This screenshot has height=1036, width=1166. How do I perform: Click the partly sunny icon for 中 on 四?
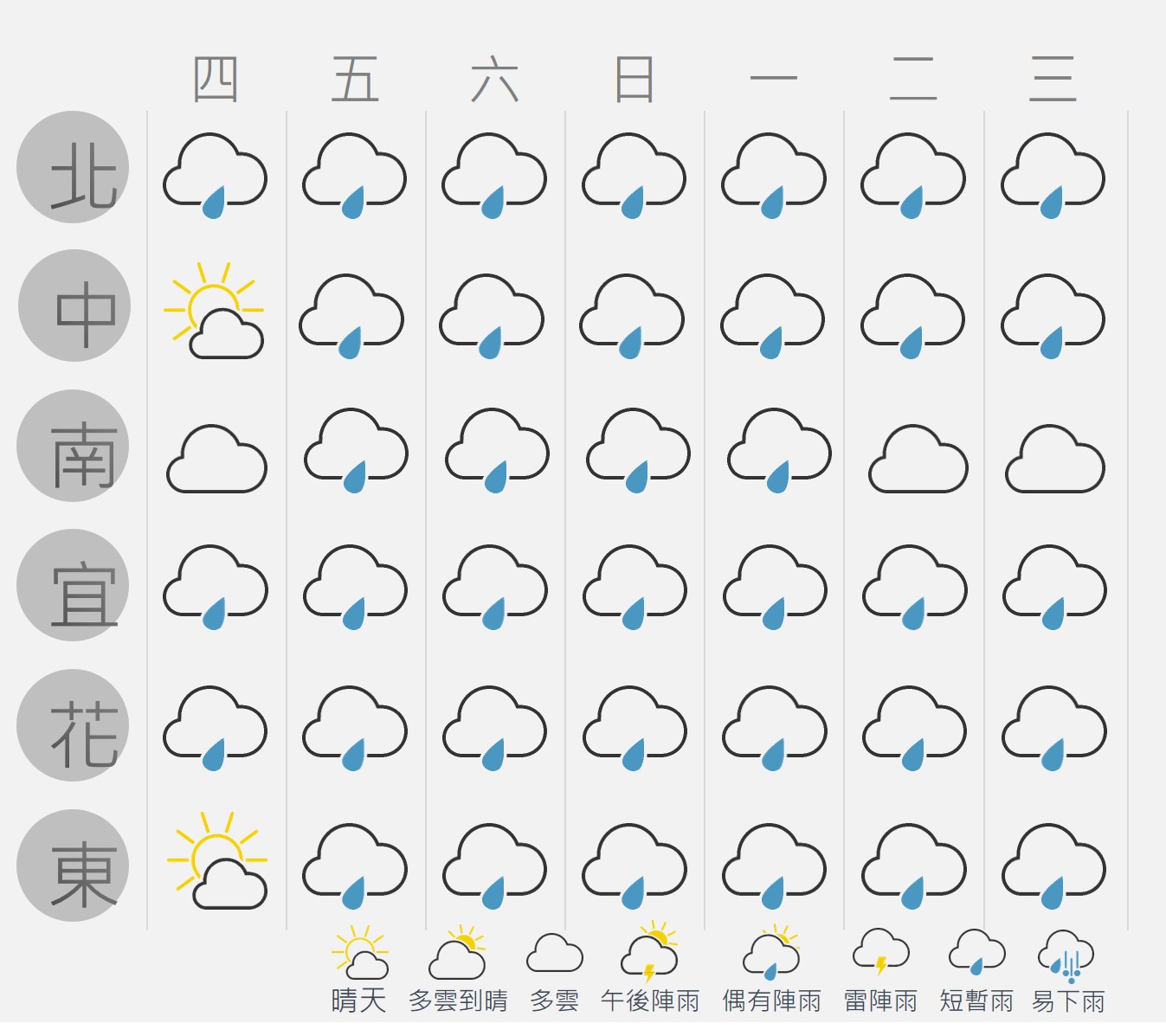pos(214,311)
